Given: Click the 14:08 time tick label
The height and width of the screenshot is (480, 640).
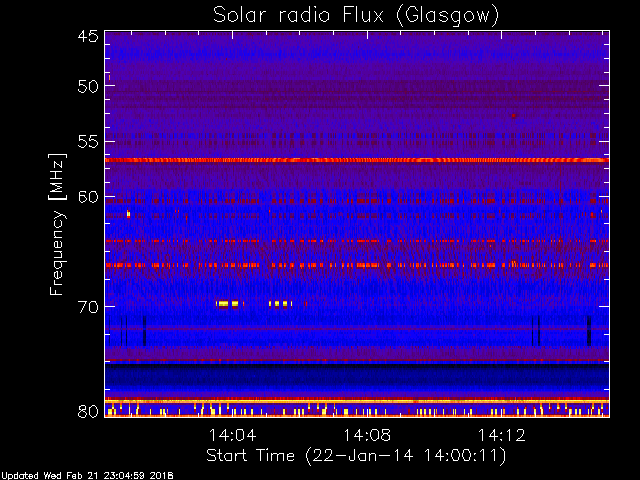Looking at the screenshot, I should click(367, 435).
